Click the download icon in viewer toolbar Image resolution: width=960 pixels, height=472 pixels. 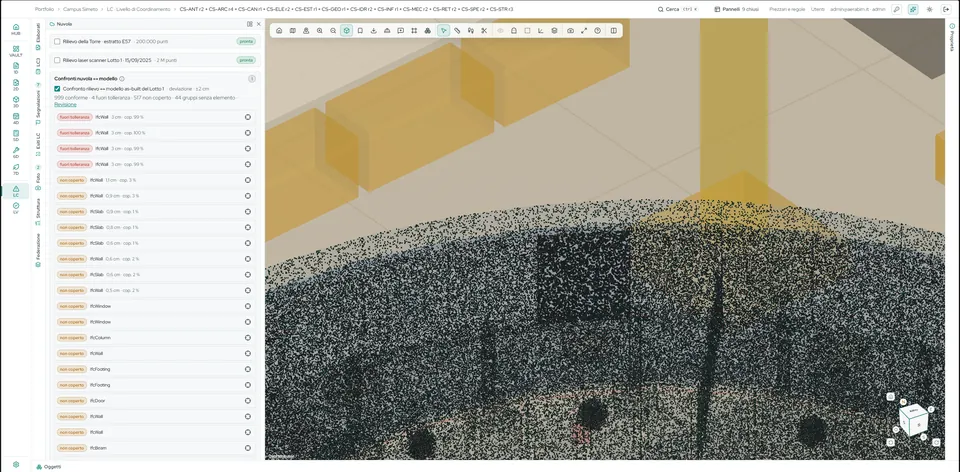click(x=373, y=31)
